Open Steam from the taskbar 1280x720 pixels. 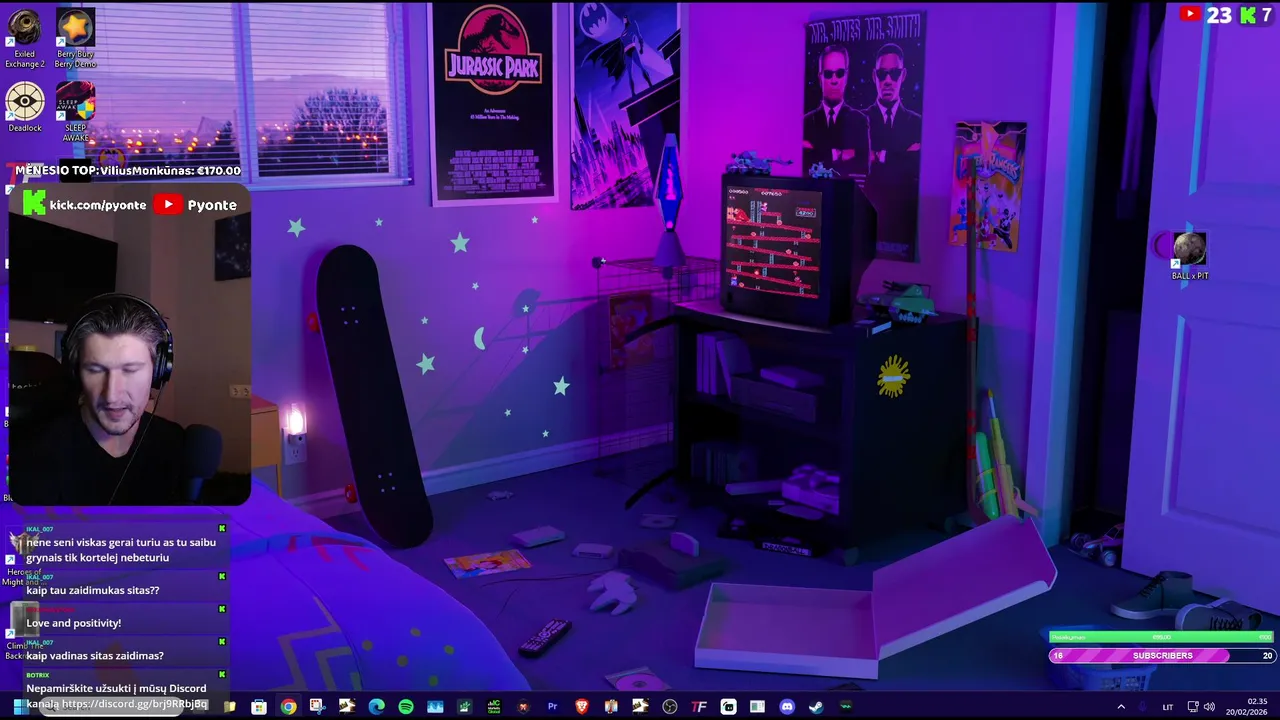816,707
